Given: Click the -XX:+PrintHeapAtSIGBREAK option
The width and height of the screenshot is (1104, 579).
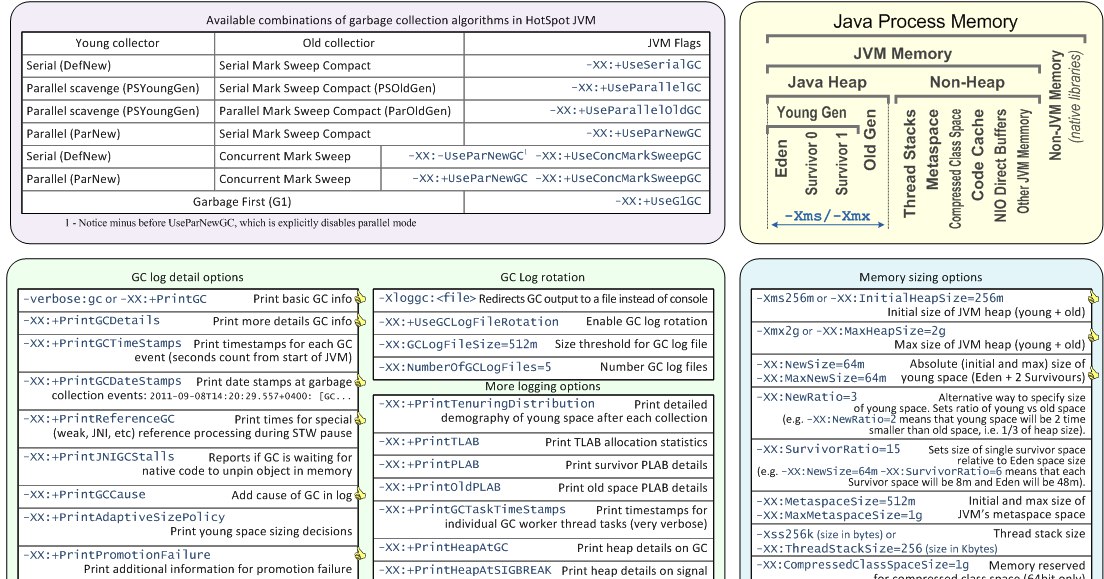Looking at the screenshot, I should (x=465, y=570).
